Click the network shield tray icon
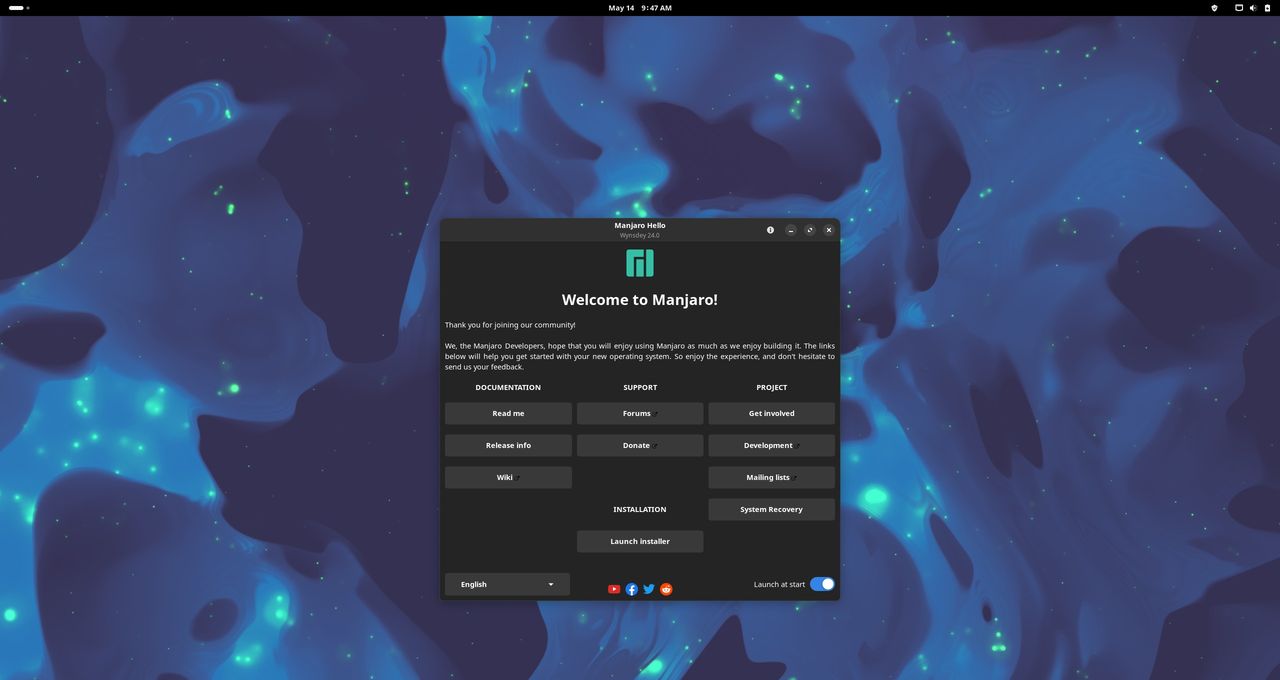 point(1214,8)
